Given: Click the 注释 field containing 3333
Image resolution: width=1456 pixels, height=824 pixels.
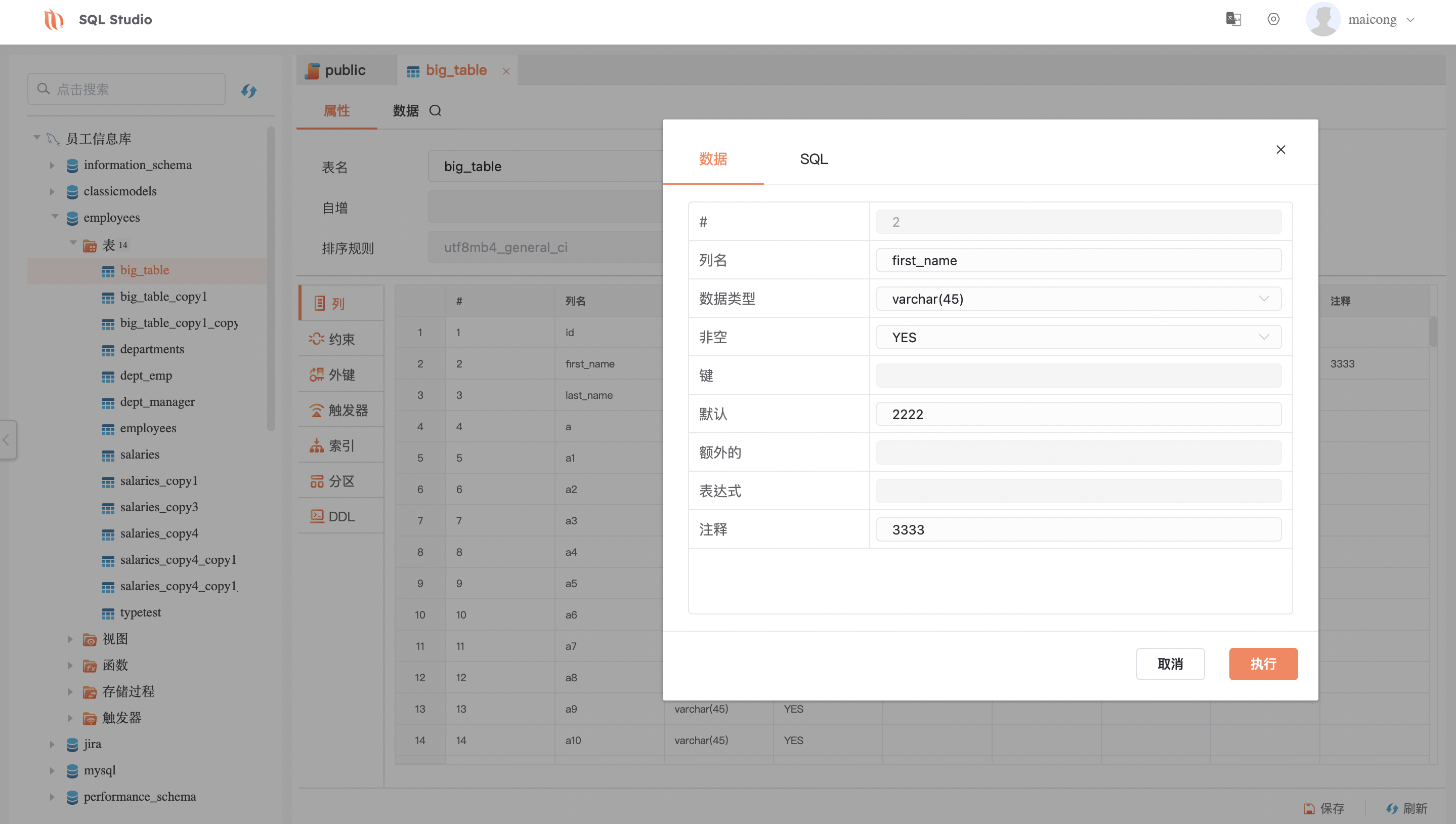Looking at the screenshot, I should [1078, 530].
